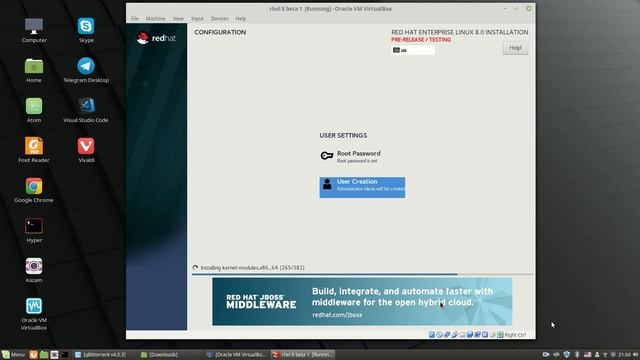Click the US flag keyboard layout tray icon
640x360 pixels.
click(587, 355)
